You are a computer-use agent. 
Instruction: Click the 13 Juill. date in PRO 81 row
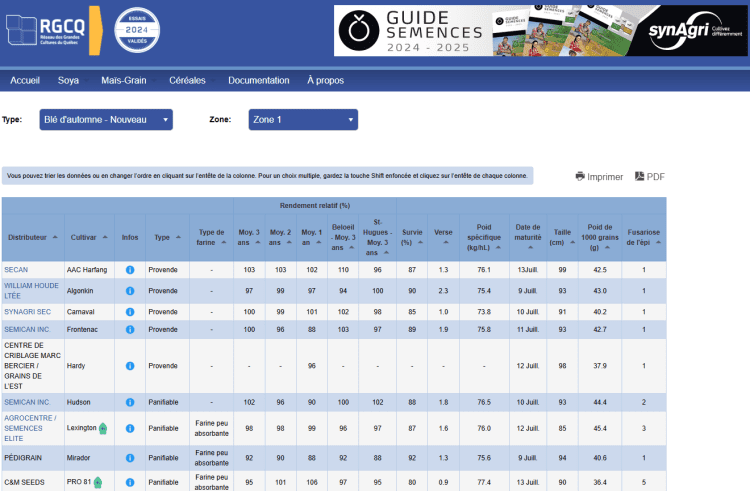coord(528,482)
